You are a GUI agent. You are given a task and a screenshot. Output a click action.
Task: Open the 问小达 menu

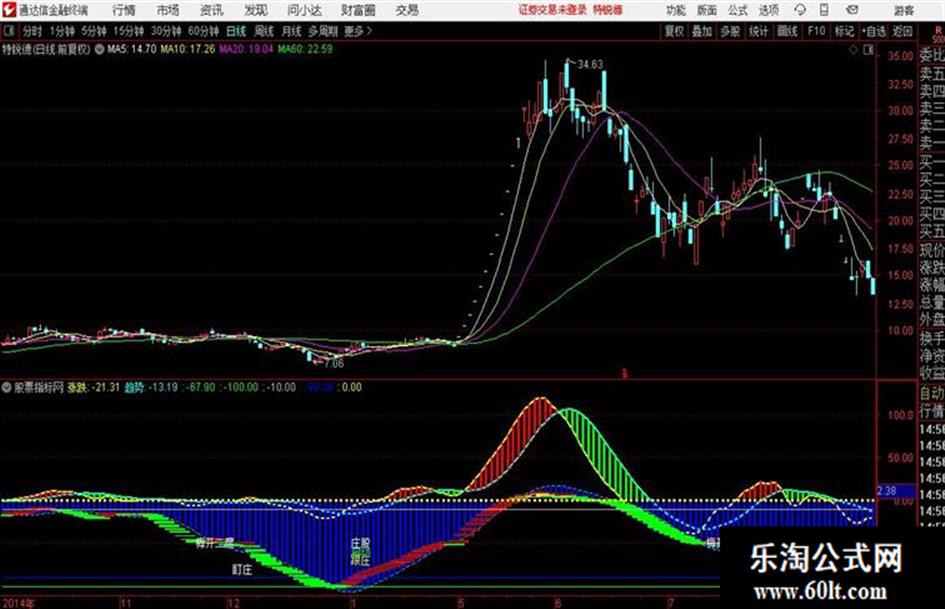point(304,10)
